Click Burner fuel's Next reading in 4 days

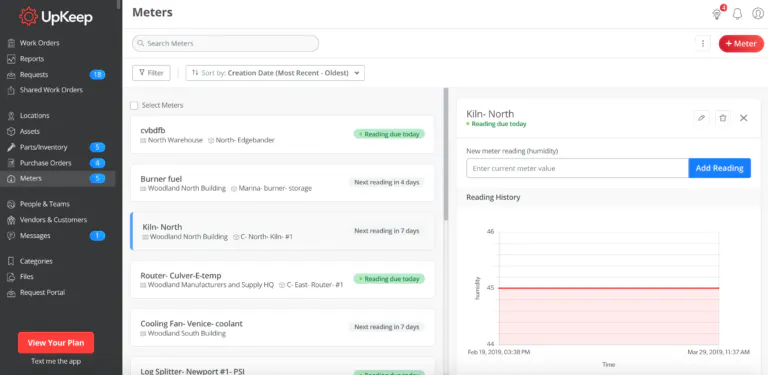pos(386,182)
